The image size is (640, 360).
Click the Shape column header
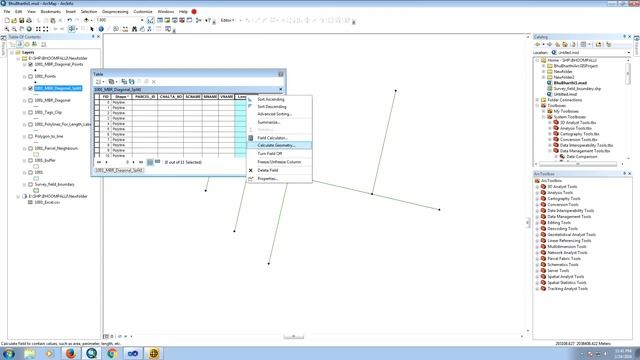[121, 97]
